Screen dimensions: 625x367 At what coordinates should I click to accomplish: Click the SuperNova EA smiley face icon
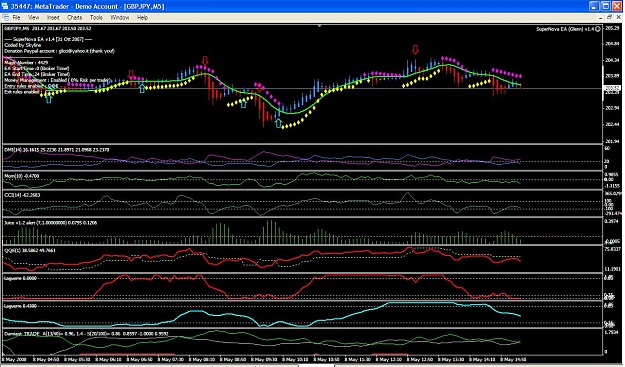coord(598,29)
